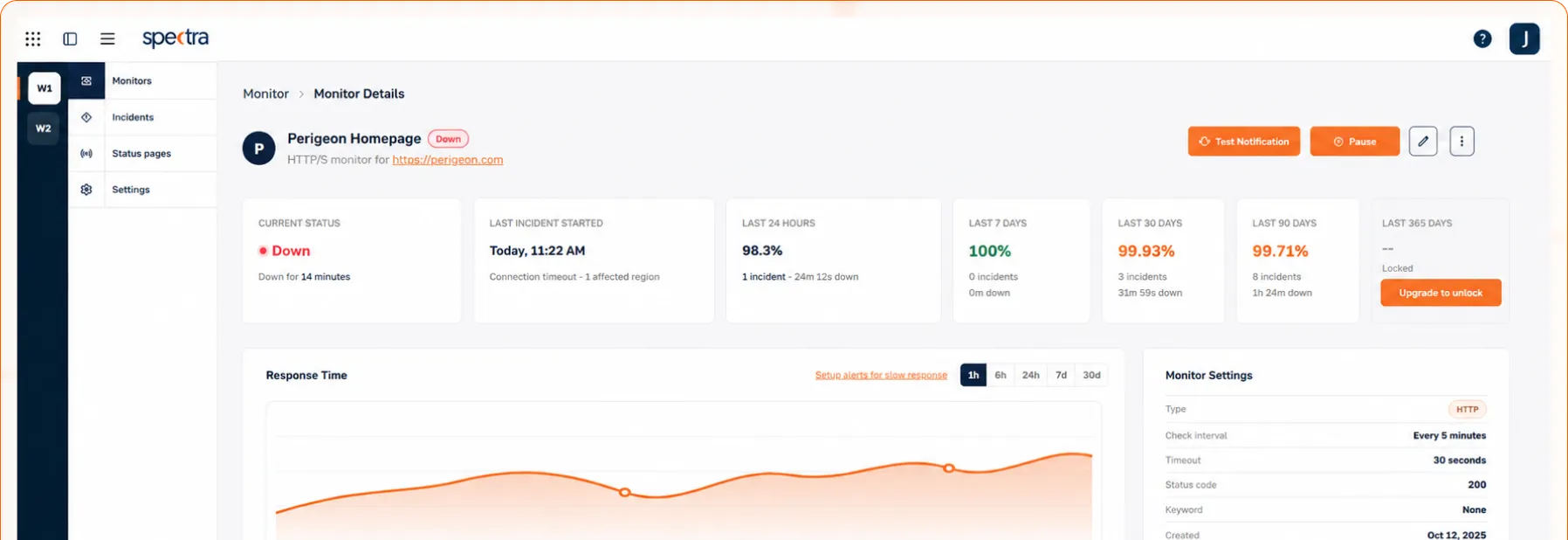Click the HTTP type badge
This screenshot has width=1568, height=540.
coord(1468,409)
